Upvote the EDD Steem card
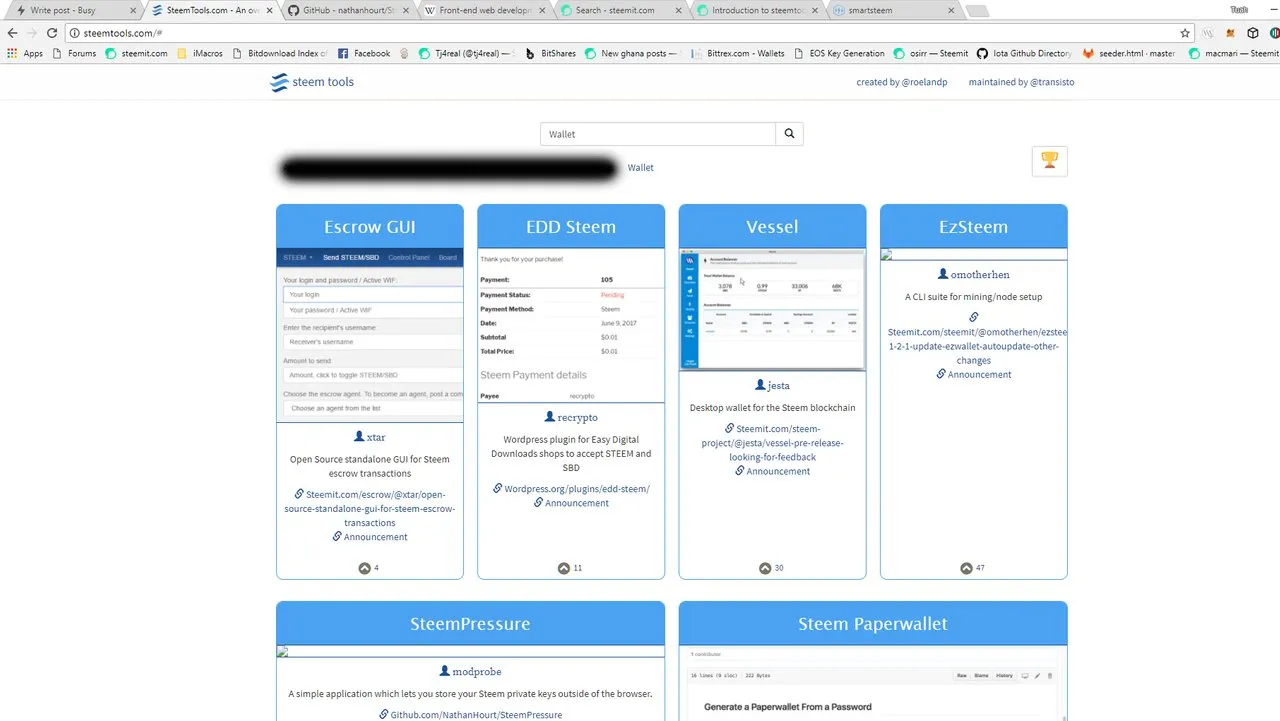The height and width of the screenshot is (721, 1280). click(564, 568)
